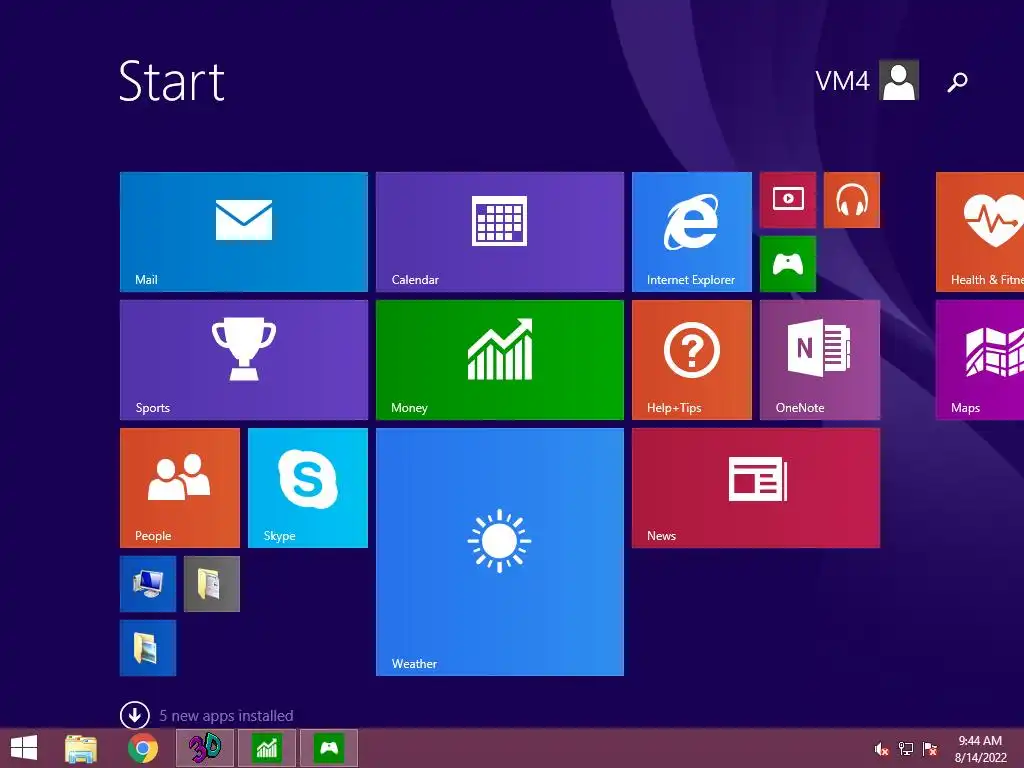Screen dimensions: 1024x768
Task: Switch to the 3D app on taskbar
Action: point(205,748)
